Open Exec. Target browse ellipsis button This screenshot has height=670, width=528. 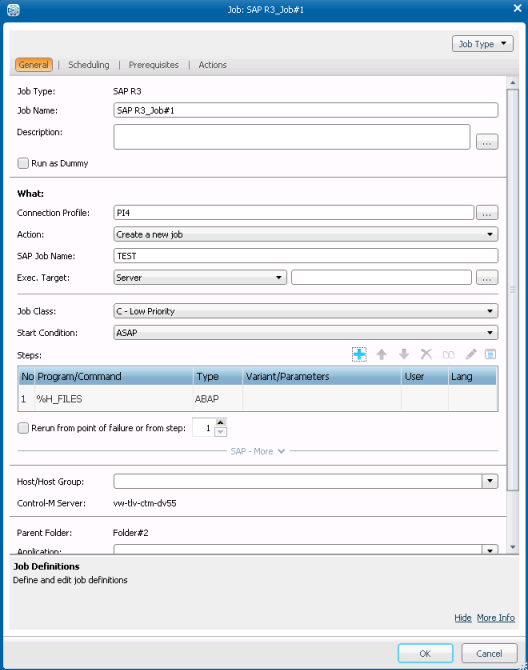487,278
